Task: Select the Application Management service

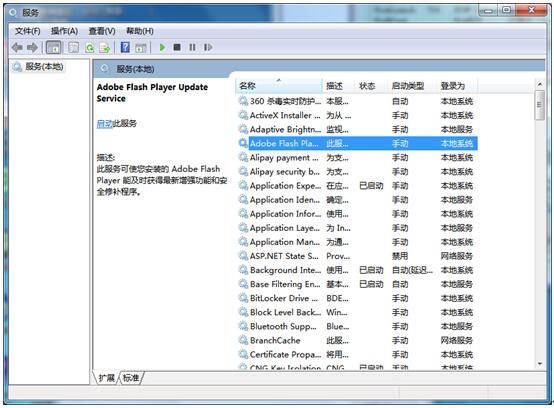Action: 357,242
